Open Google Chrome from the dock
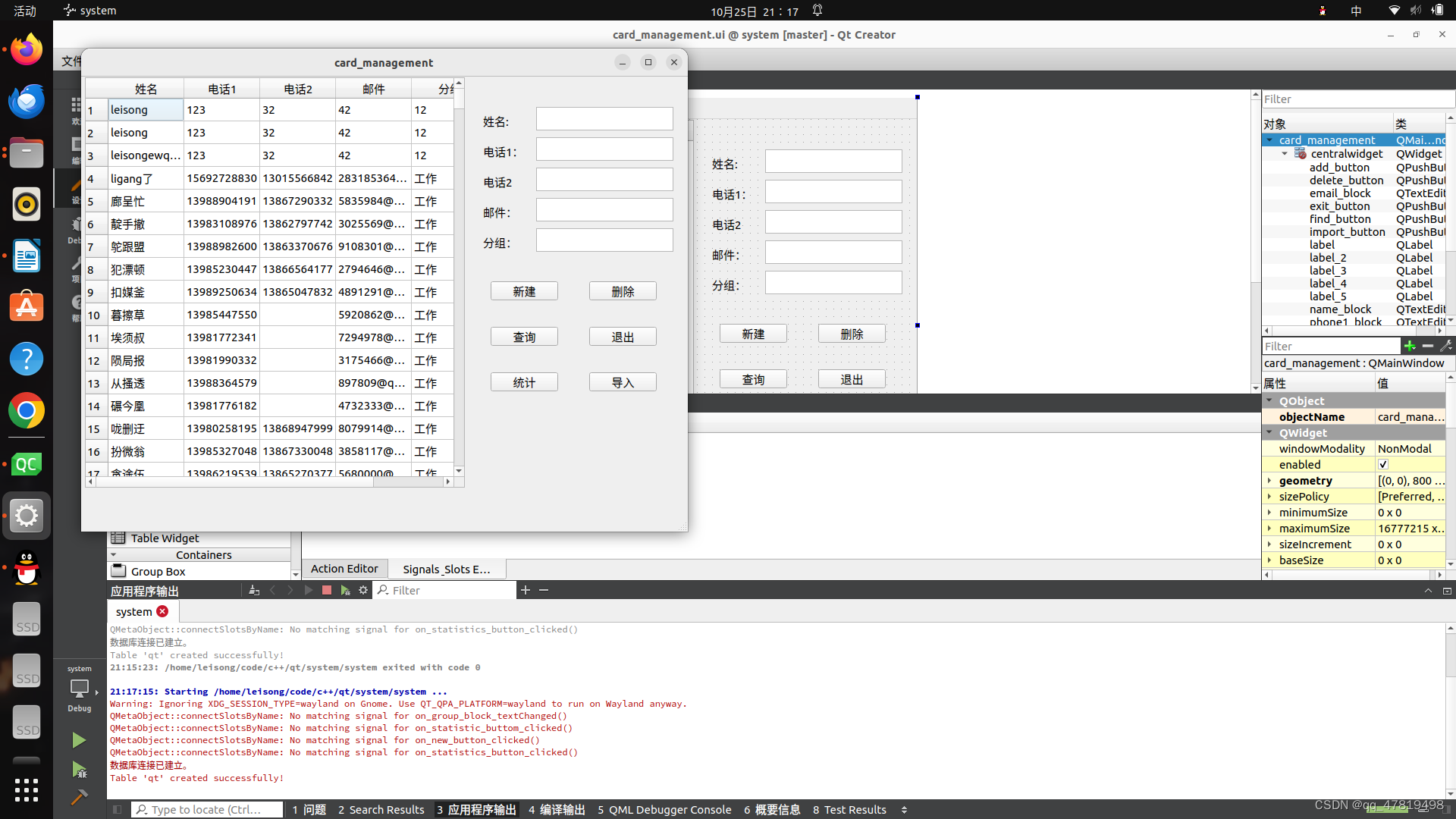The height and width of the screenshot is (819, 1456). pyautogui.click(x=27, y=411)
